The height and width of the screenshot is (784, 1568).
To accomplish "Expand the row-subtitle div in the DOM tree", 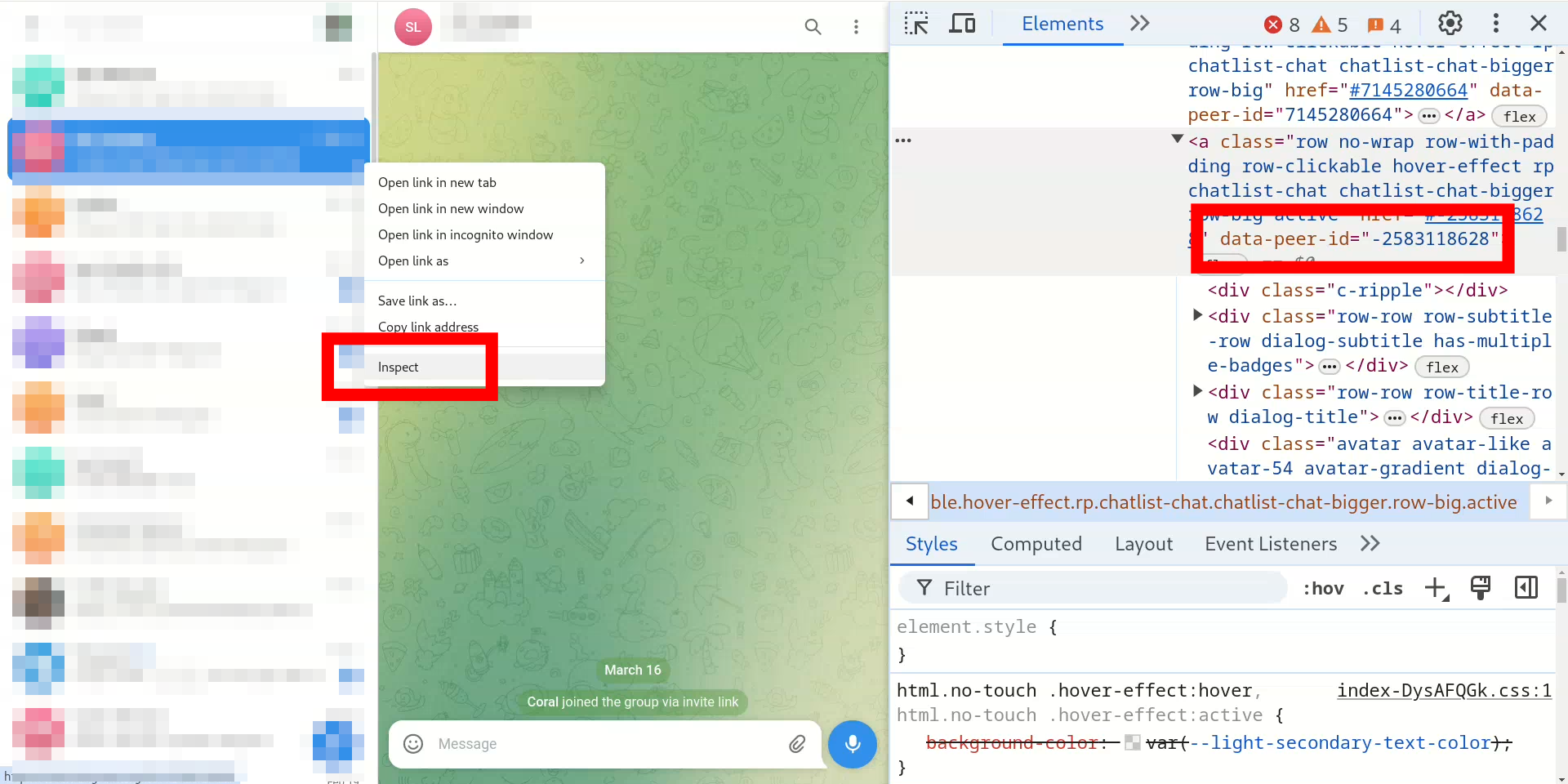I will pyautogui.click(x=1196, y=315).
